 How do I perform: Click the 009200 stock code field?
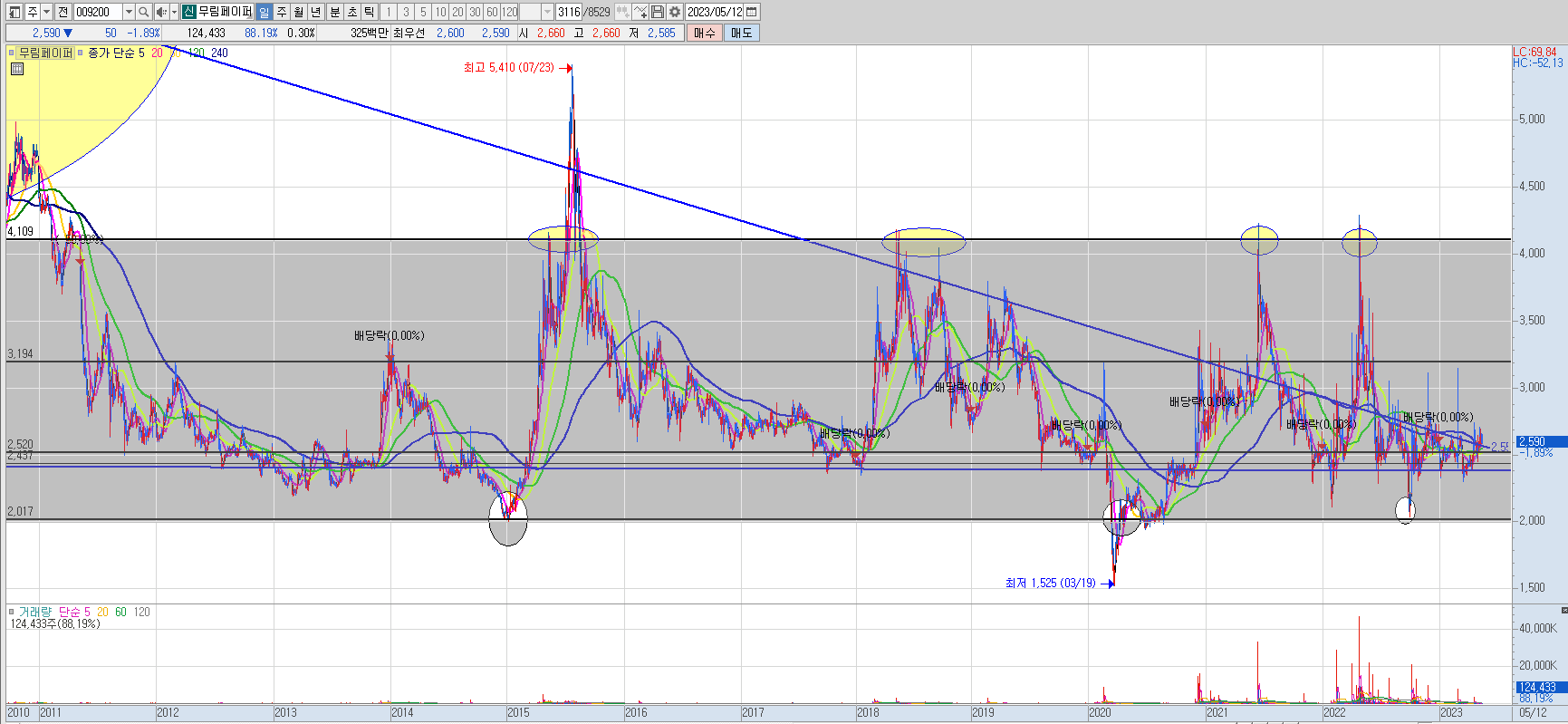(98, 12)
